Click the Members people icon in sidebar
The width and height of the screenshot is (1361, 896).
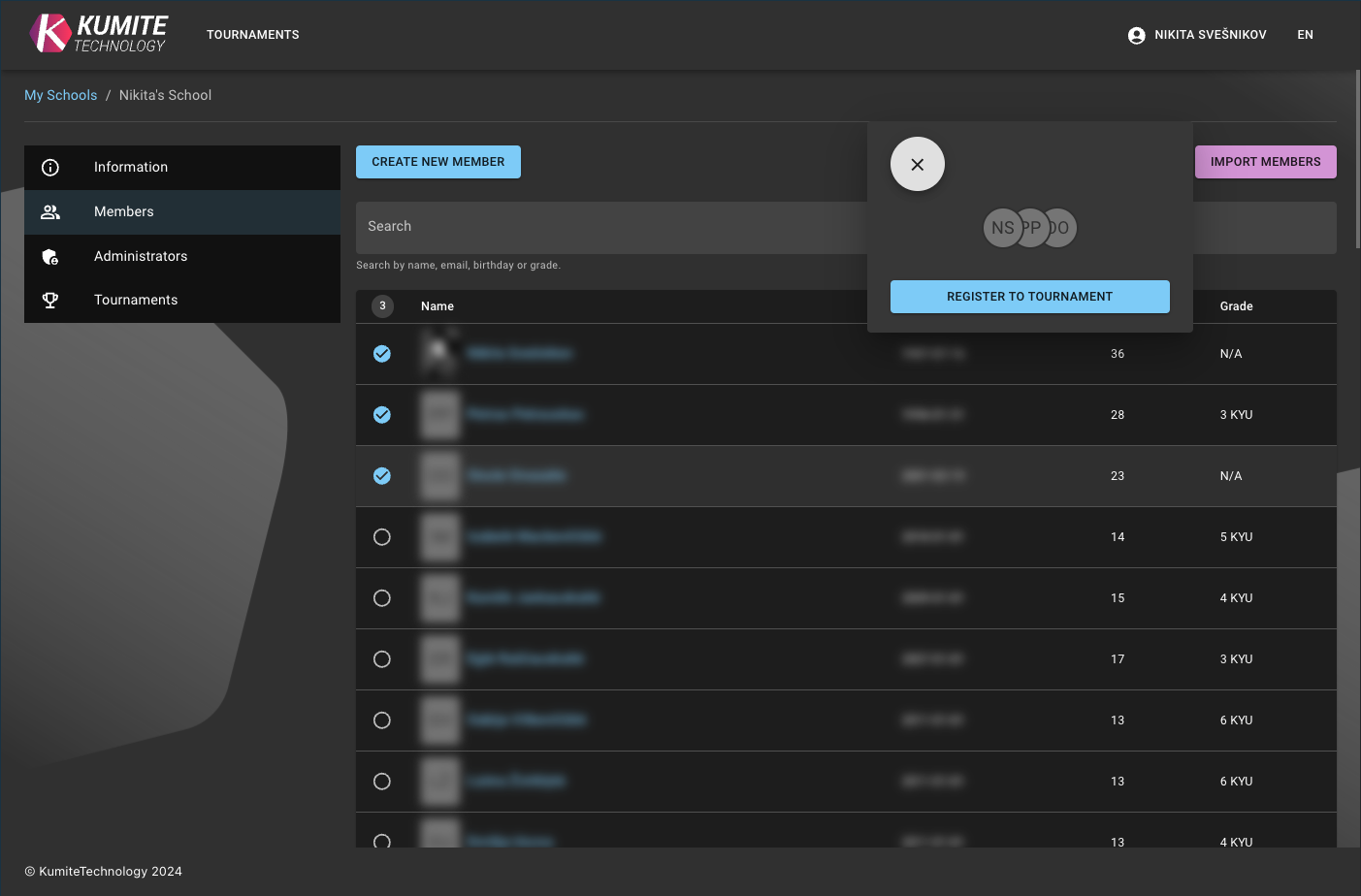(50, 212)
